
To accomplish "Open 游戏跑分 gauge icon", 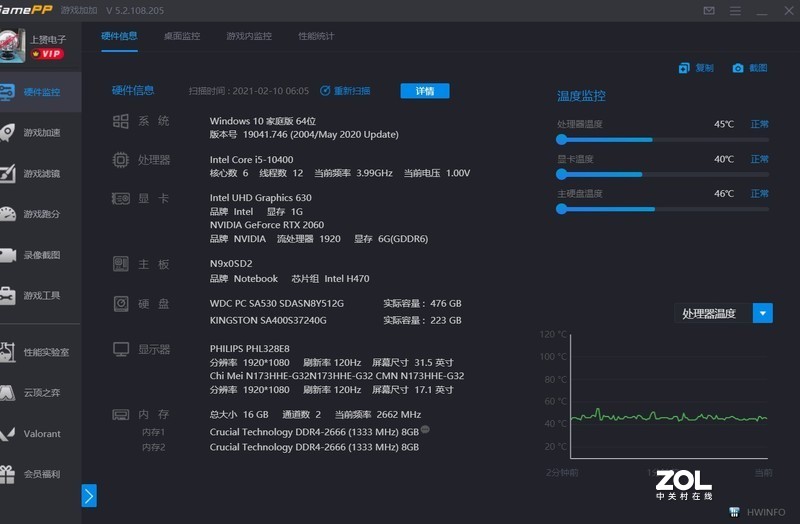I will pos(8,214).
